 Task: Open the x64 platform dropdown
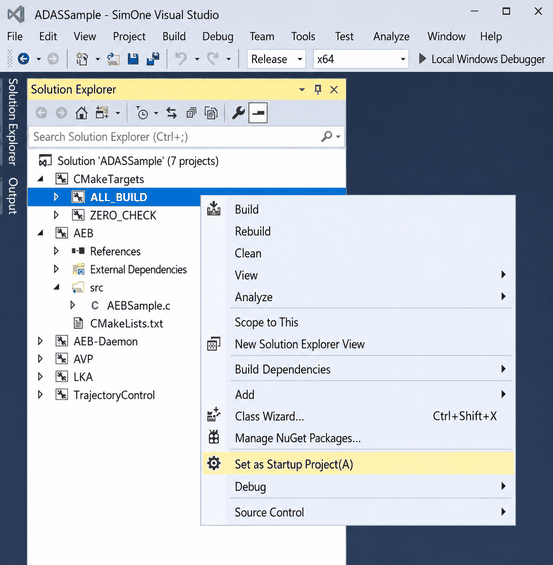pyautogui.click(x=361, y=59)
